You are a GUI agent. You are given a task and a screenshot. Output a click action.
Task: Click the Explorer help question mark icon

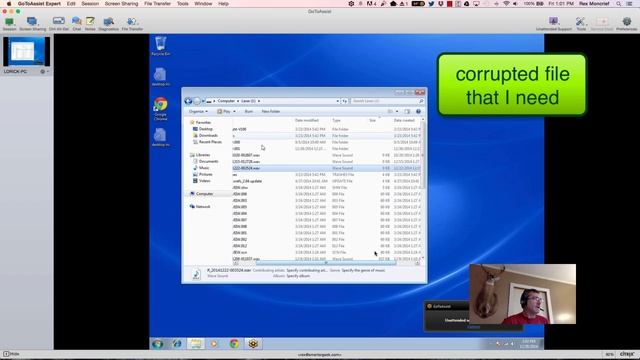(x=418, y=111)
